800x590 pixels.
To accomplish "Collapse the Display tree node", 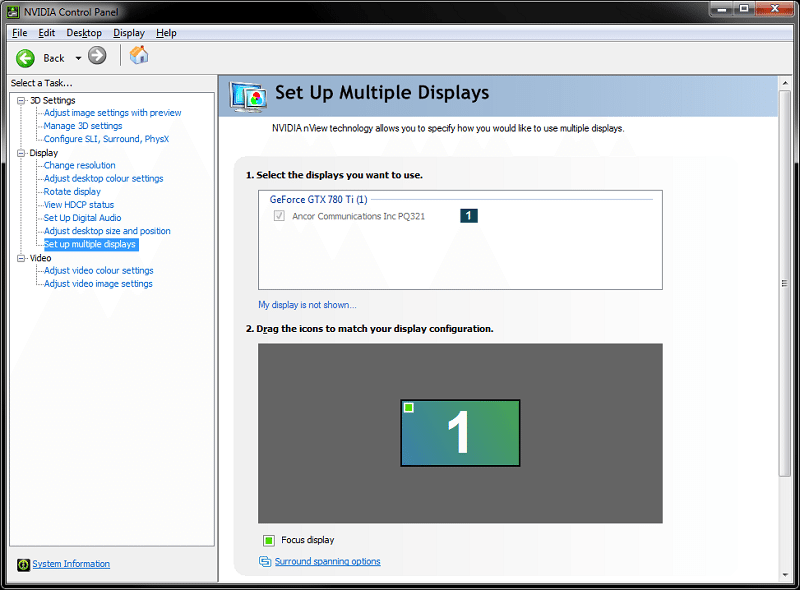I will click(x=21, y=153).
